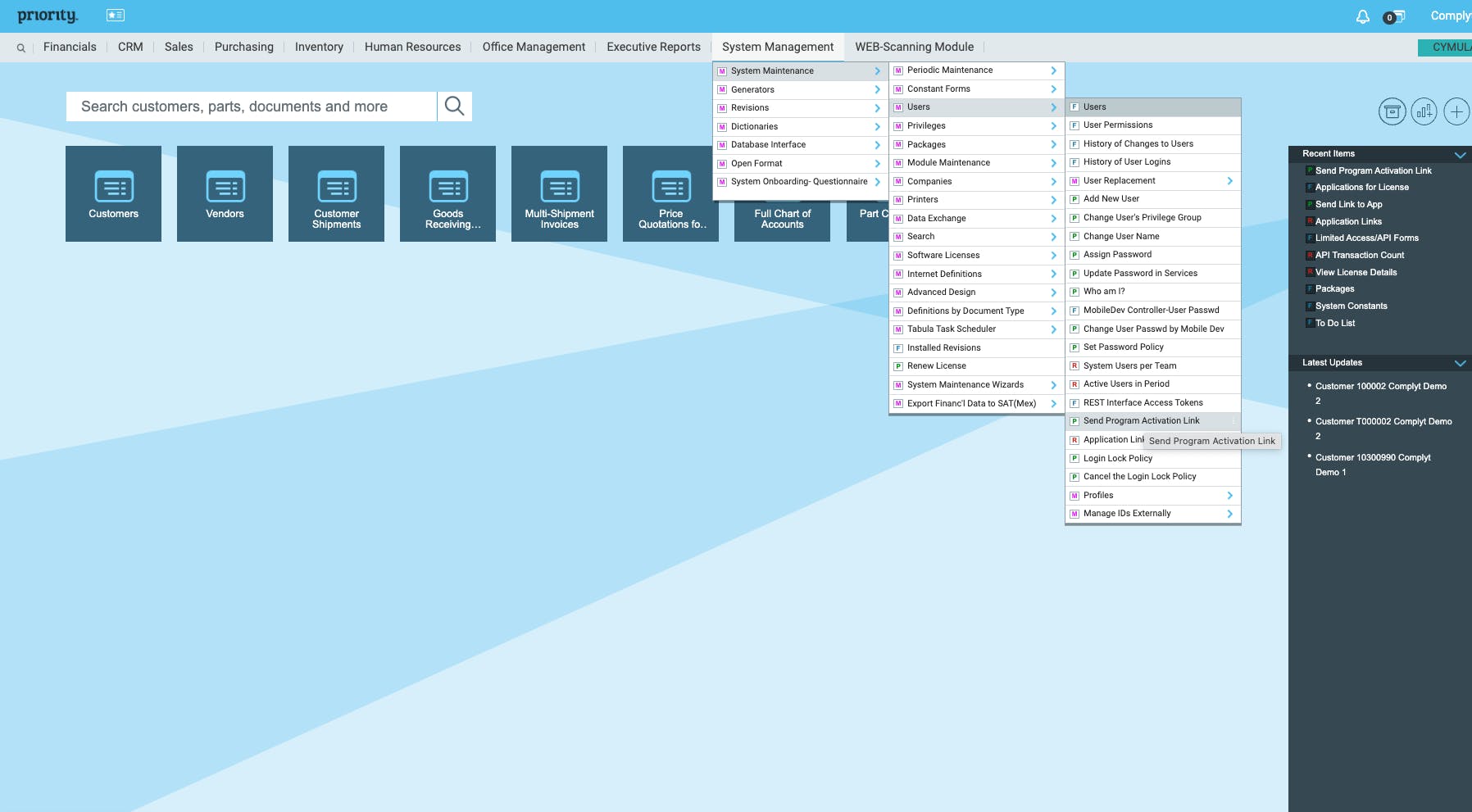Open the Full Chart of Accounts tile

coord(782,220)
